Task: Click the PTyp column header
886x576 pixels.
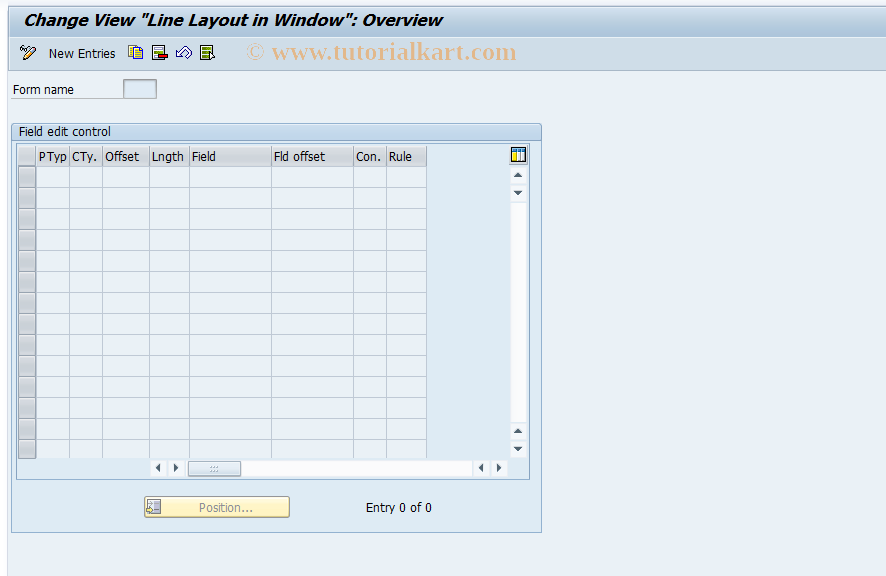Action: point(53,157)
